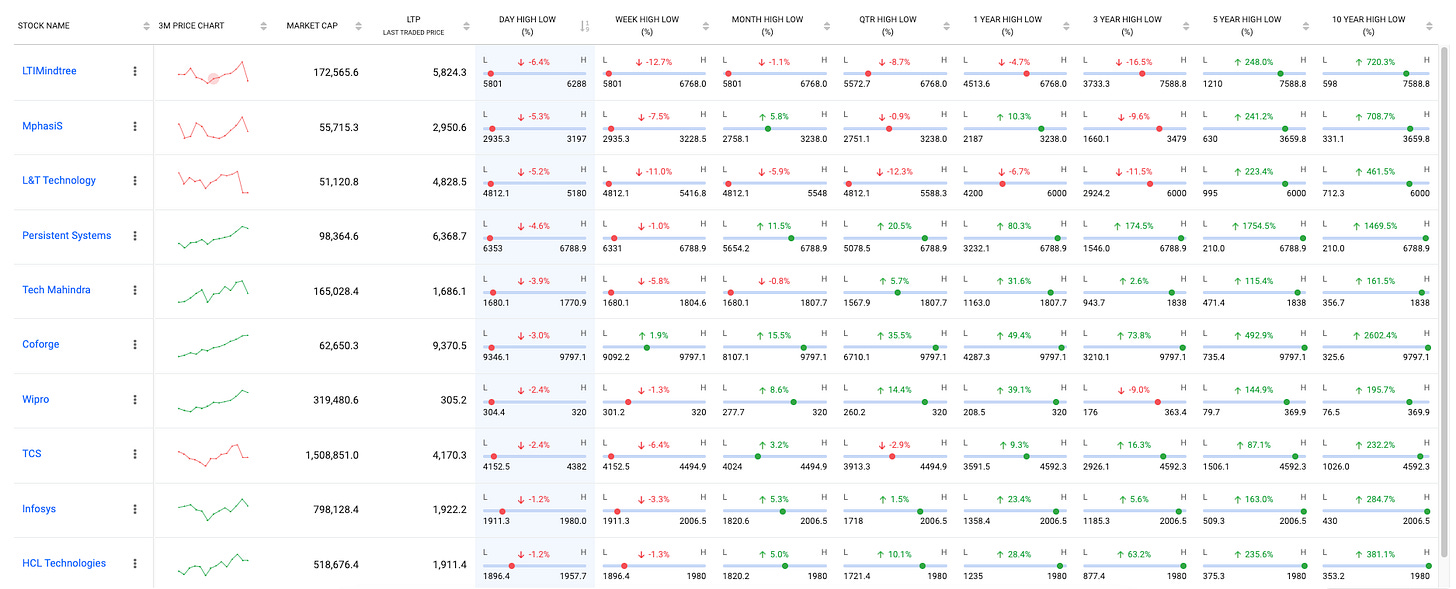The width and height of the screenshot is (1456, 589).
Task: Click the LTP Last Traded Price header
Action: (x=413, y=26)
